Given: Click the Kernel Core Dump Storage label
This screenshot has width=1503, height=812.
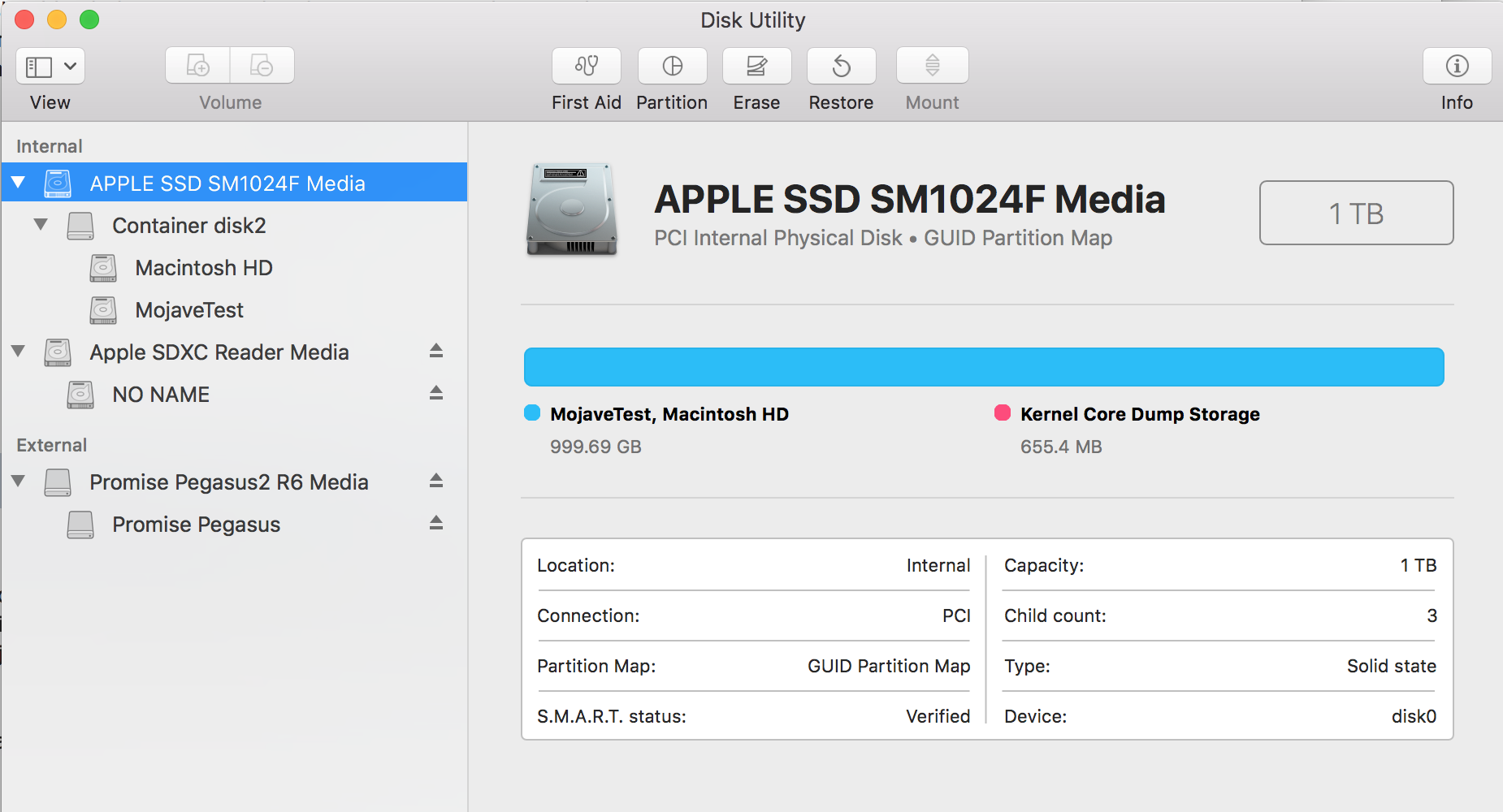Looking at the screenshot, I should (1140, 414).
